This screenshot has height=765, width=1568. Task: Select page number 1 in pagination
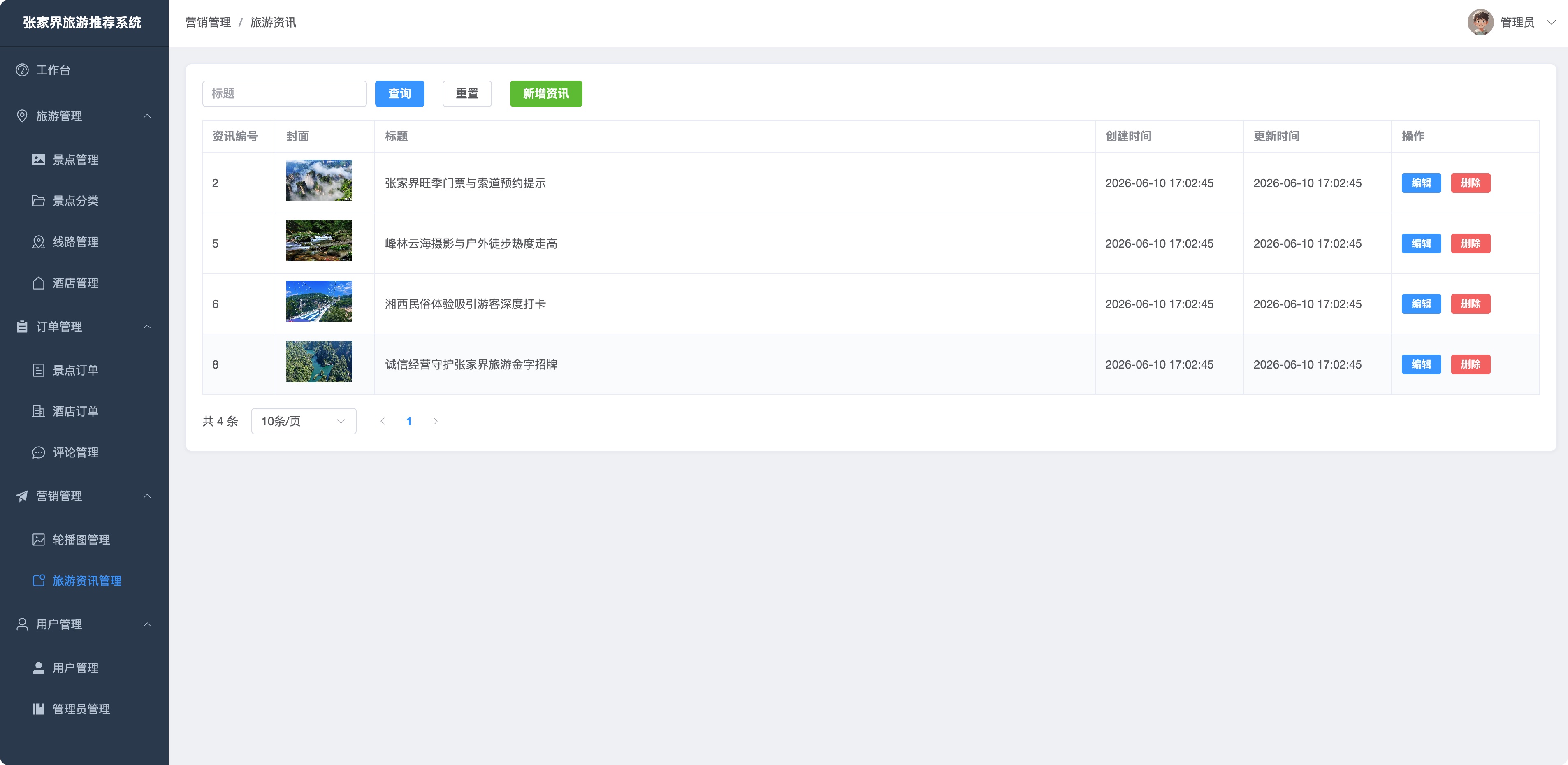(409, 421)
